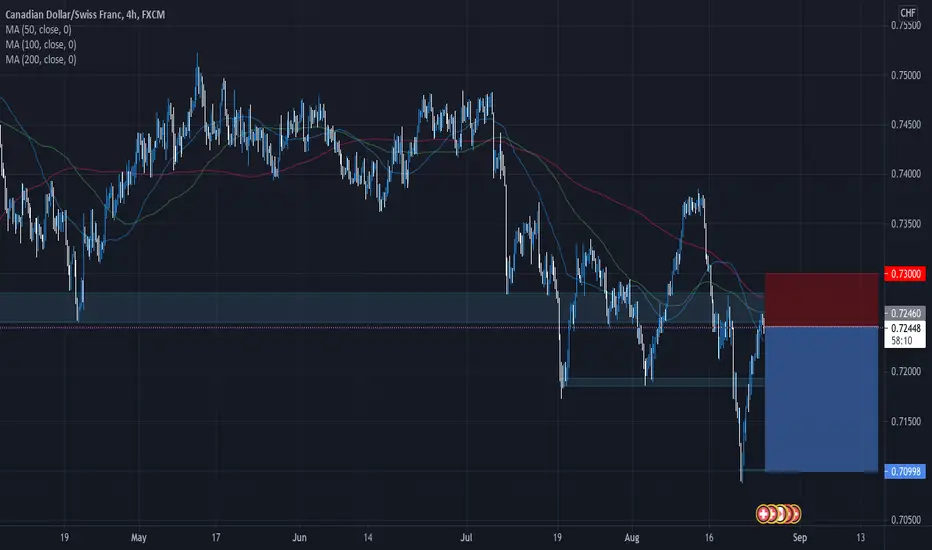
Task: Click the 0.72000 price axis label
Action: (906, 371)
